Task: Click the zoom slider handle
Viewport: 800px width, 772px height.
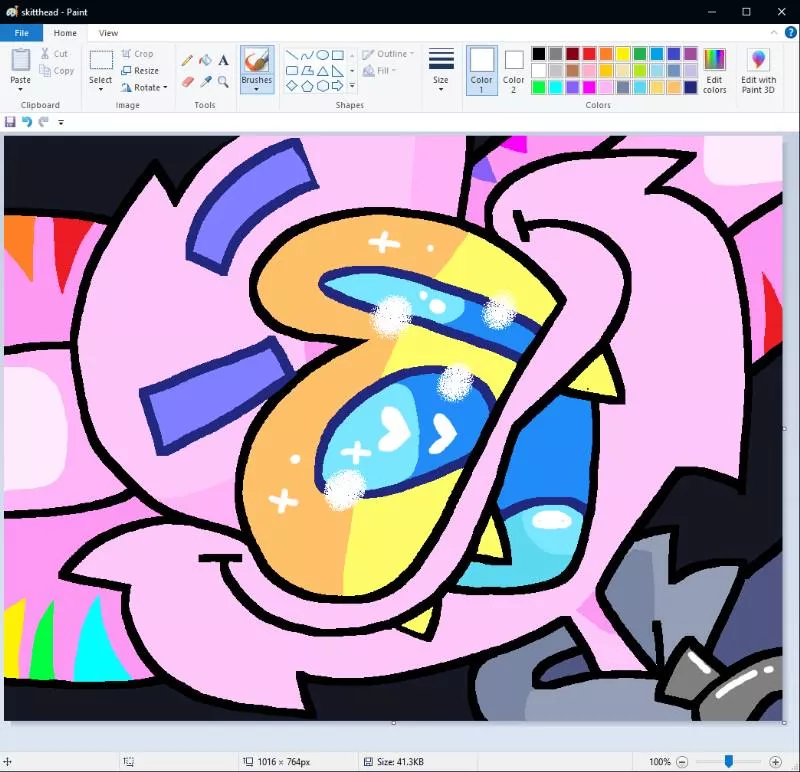Action: pyautogui.click(x=729, y=762)
